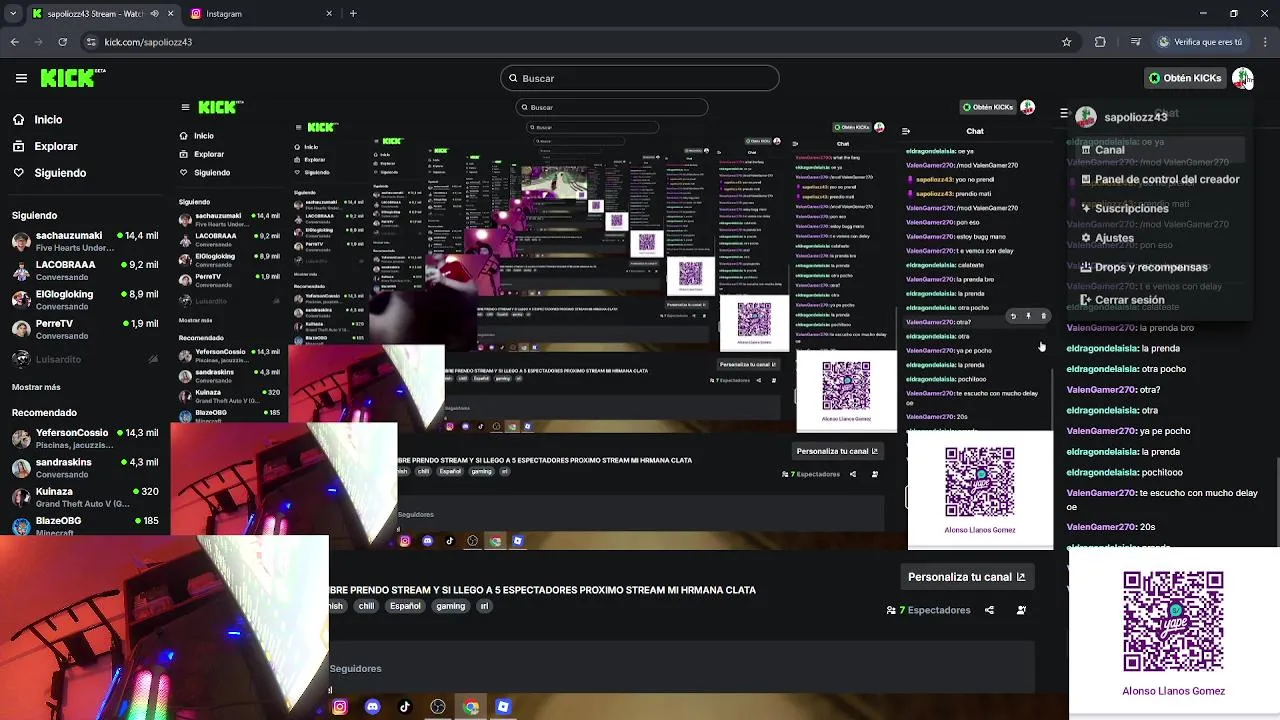Open the recommended Kuinaza channel
Image resolution: width=1280 pixels, height=720 pixels.
click(x=85, y=497)
